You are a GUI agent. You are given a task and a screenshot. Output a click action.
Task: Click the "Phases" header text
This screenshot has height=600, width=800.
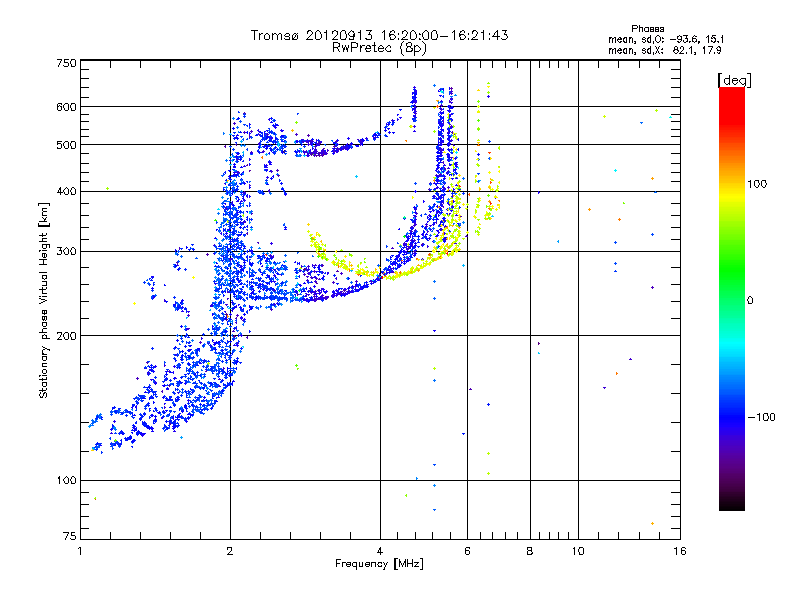tap(647, 29)
